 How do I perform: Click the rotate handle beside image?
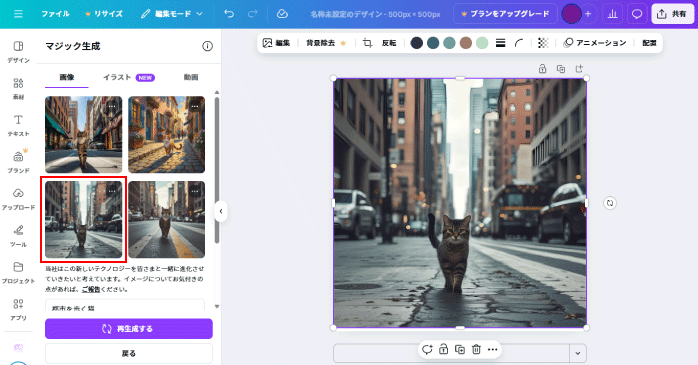tap(610, 203)
